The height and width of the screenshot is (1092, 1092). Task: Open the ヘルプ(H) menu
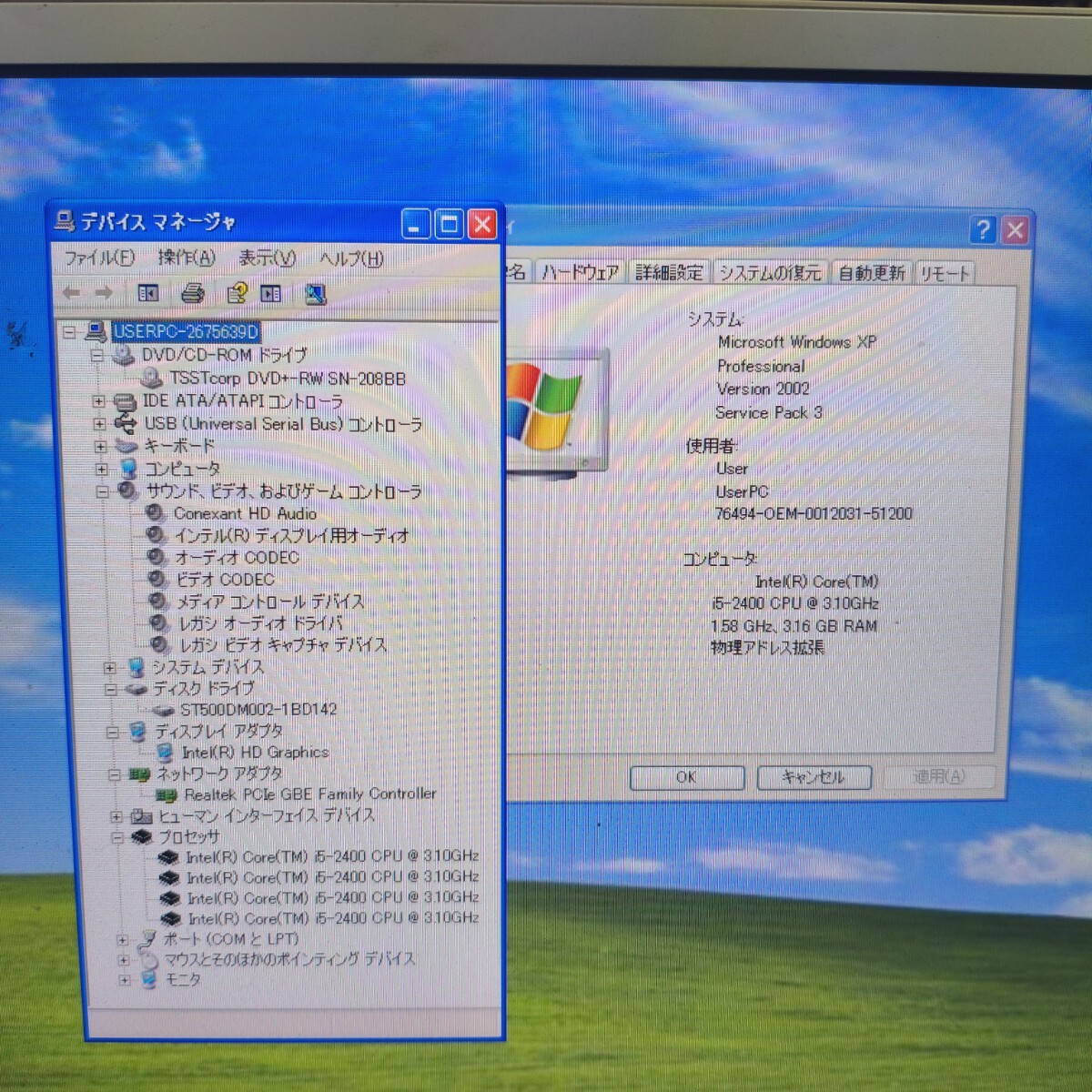tap(351, 259)
